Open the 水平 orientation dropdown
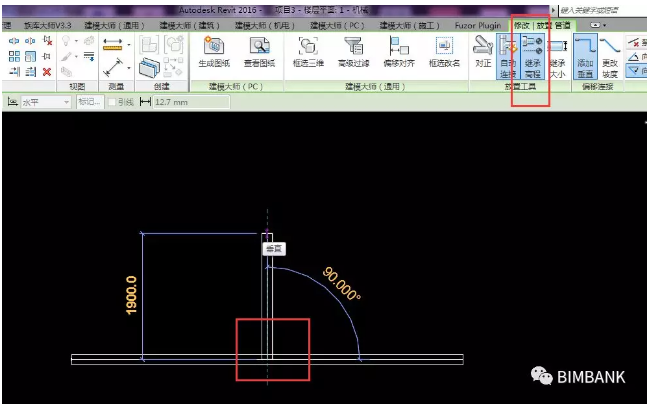The width and height of the screenshot is (653, 408). (x=46, y=102)
